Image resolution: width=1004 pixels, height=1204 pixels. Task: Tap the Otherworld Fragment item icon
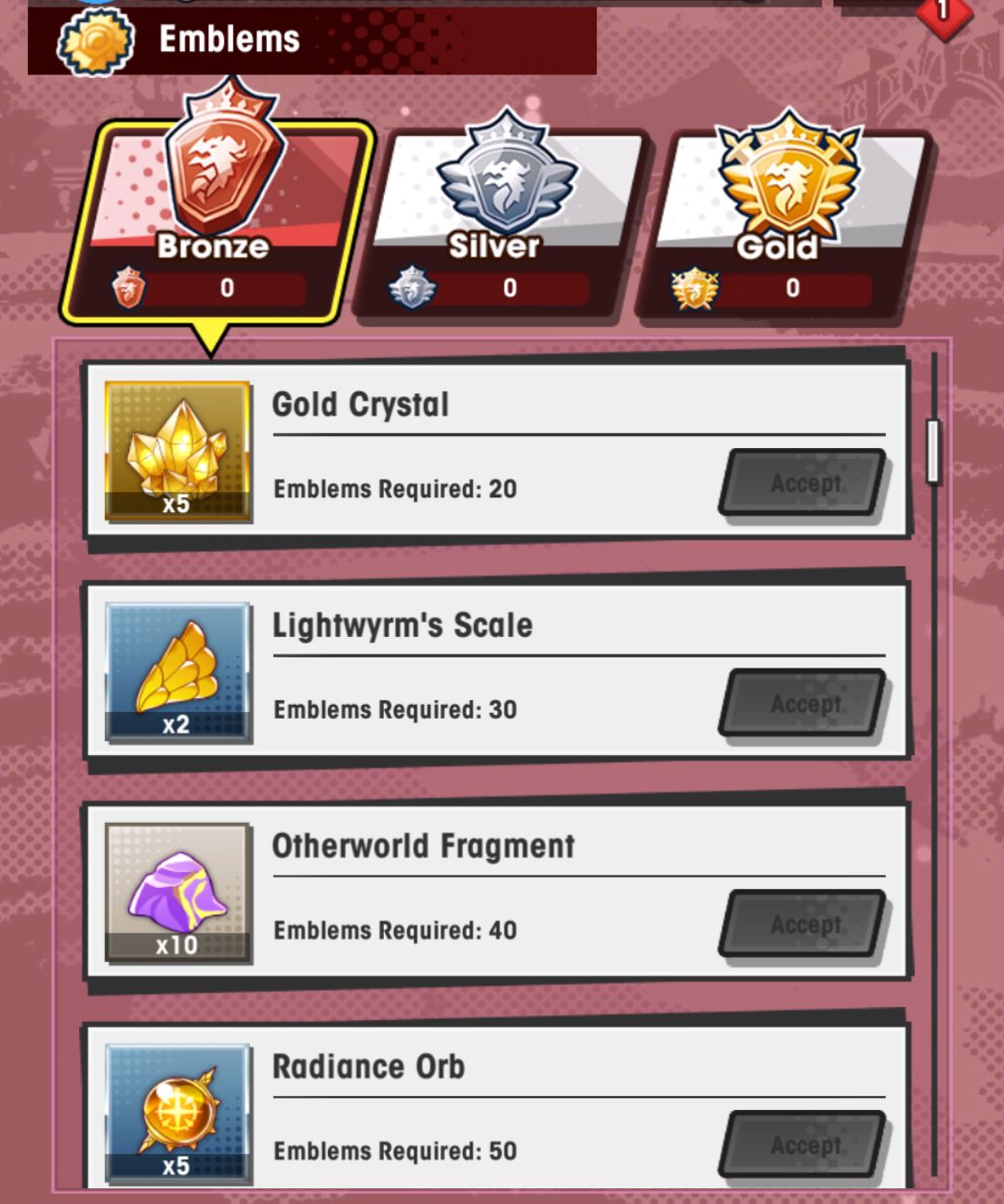[x=178, y=892]
